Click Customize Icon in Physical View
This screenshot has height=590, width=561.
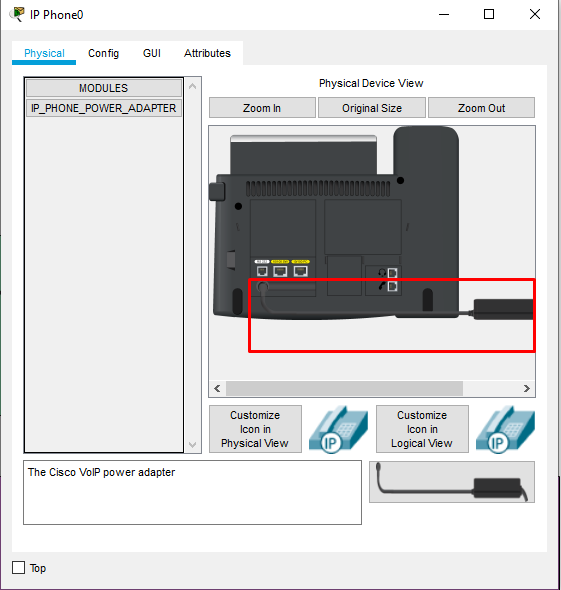coord(255,429)
